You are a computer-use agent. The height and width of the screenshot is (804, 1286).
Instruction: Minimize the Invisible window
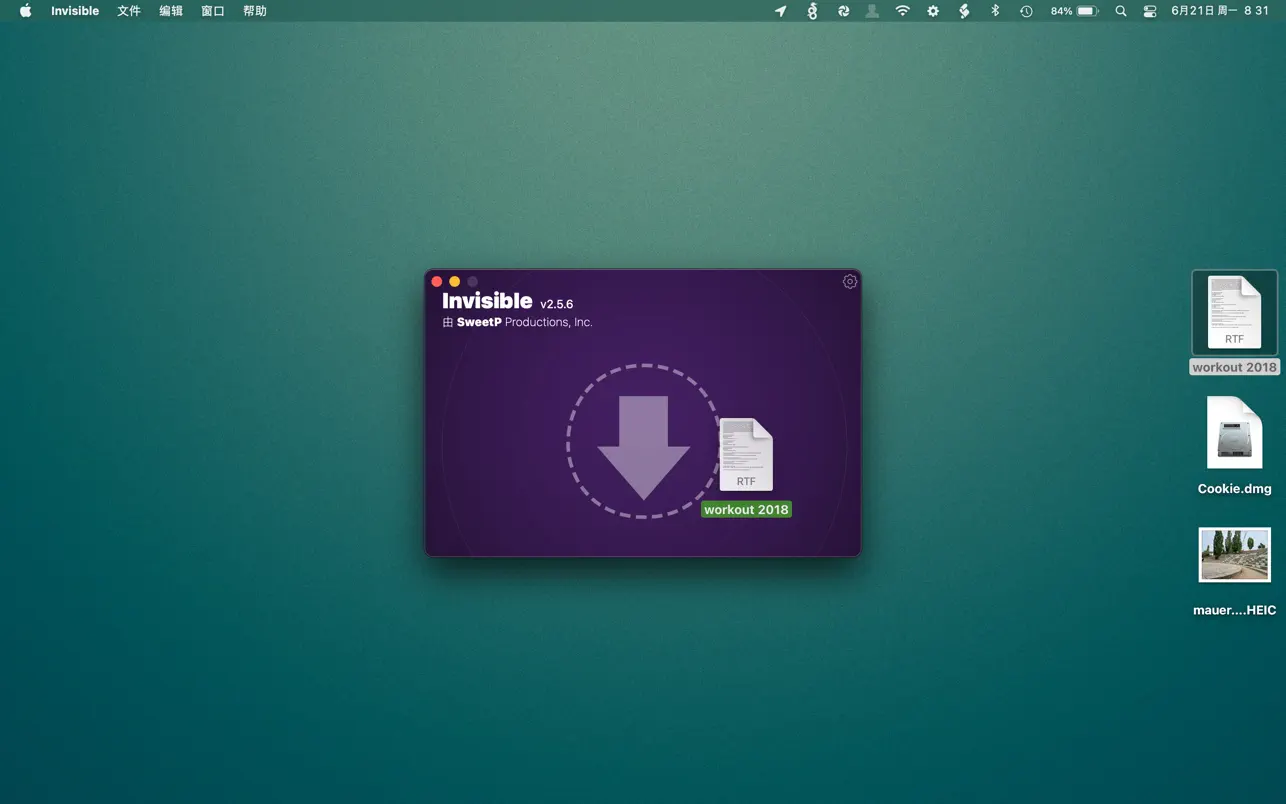click(455, 282)
